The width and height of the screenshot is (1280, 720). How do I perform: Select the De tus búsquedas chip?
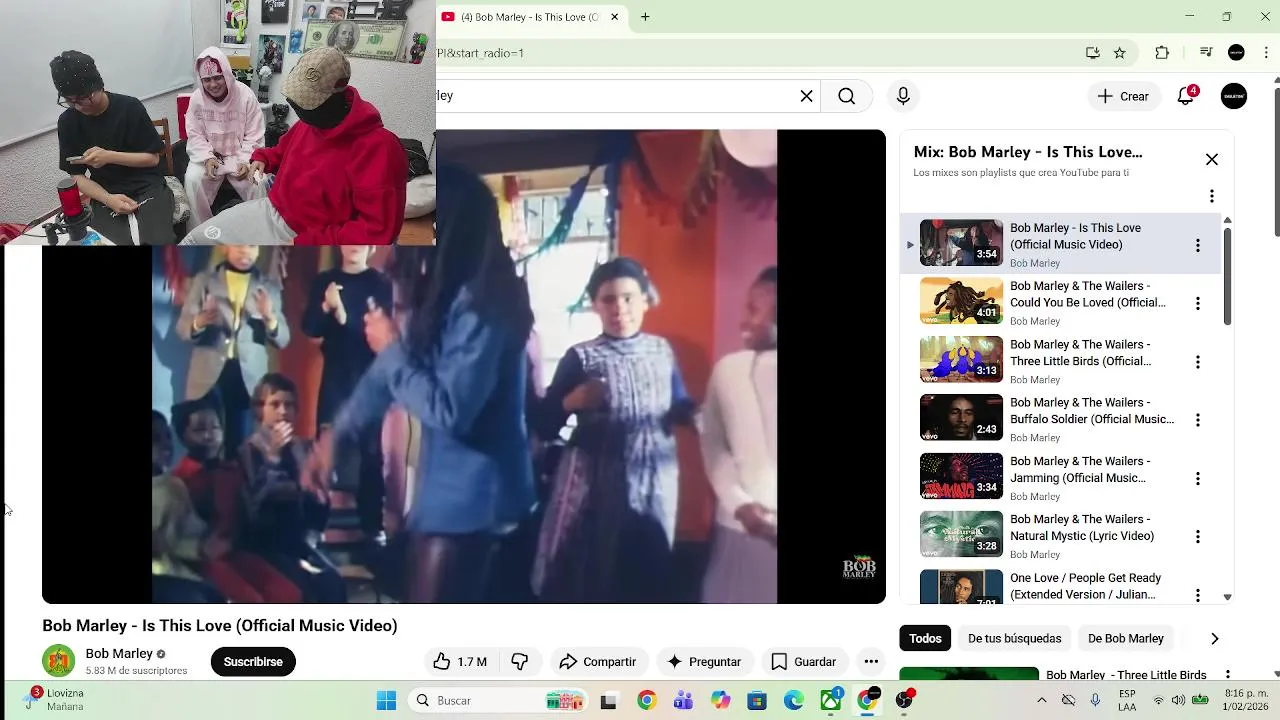1014,638
